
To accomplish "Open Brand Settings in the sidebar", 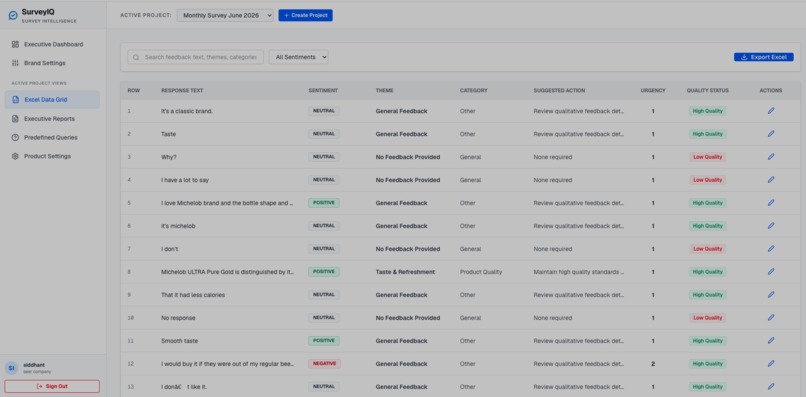I will point(52,63).
